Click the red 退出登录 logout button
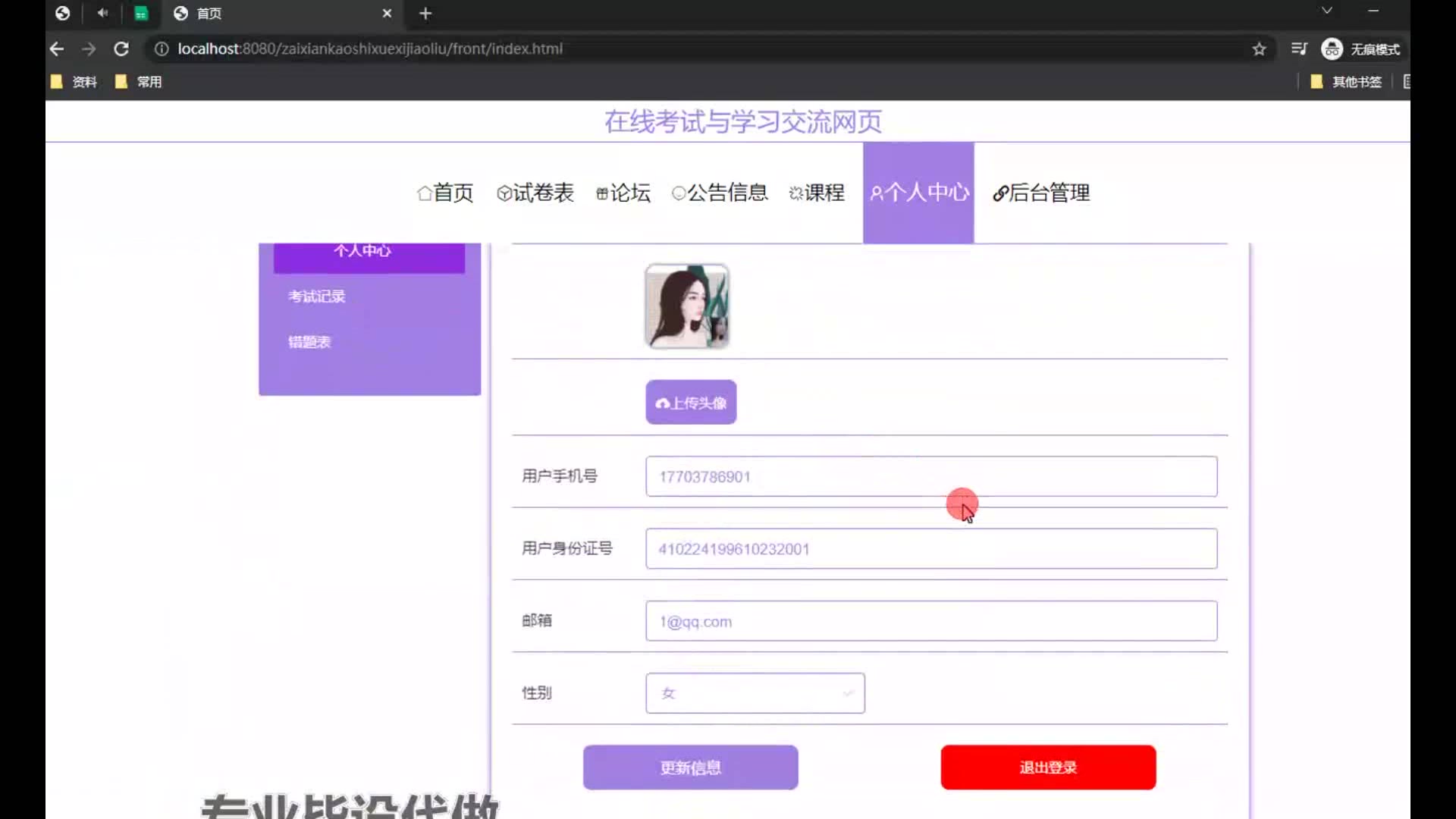This screenshot has height=819, width=1456. 1048,767
